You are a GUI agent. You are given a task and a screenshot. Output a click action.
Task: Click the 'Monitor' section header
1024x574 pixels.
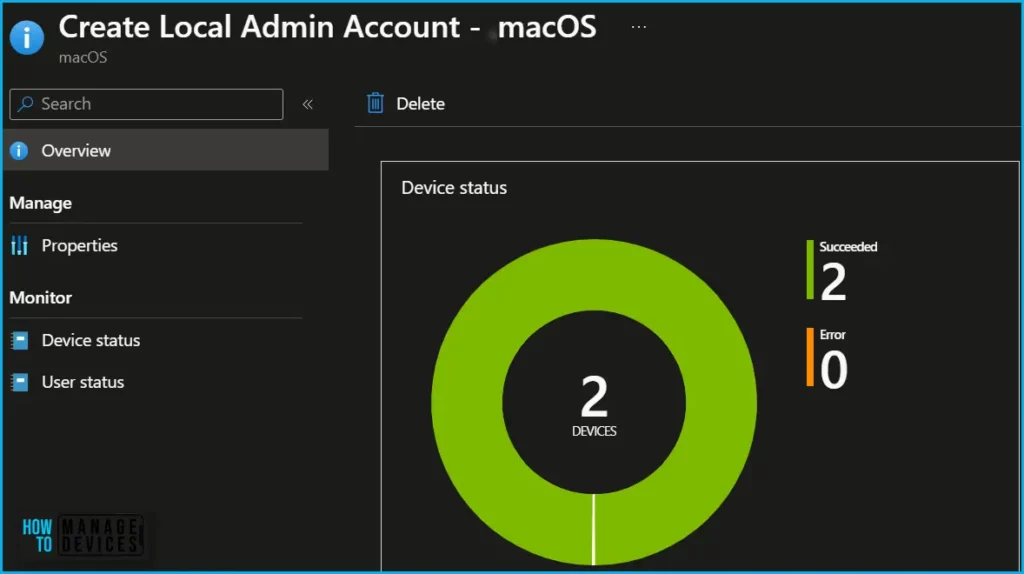pyautogui.click(x=40, y=298)
